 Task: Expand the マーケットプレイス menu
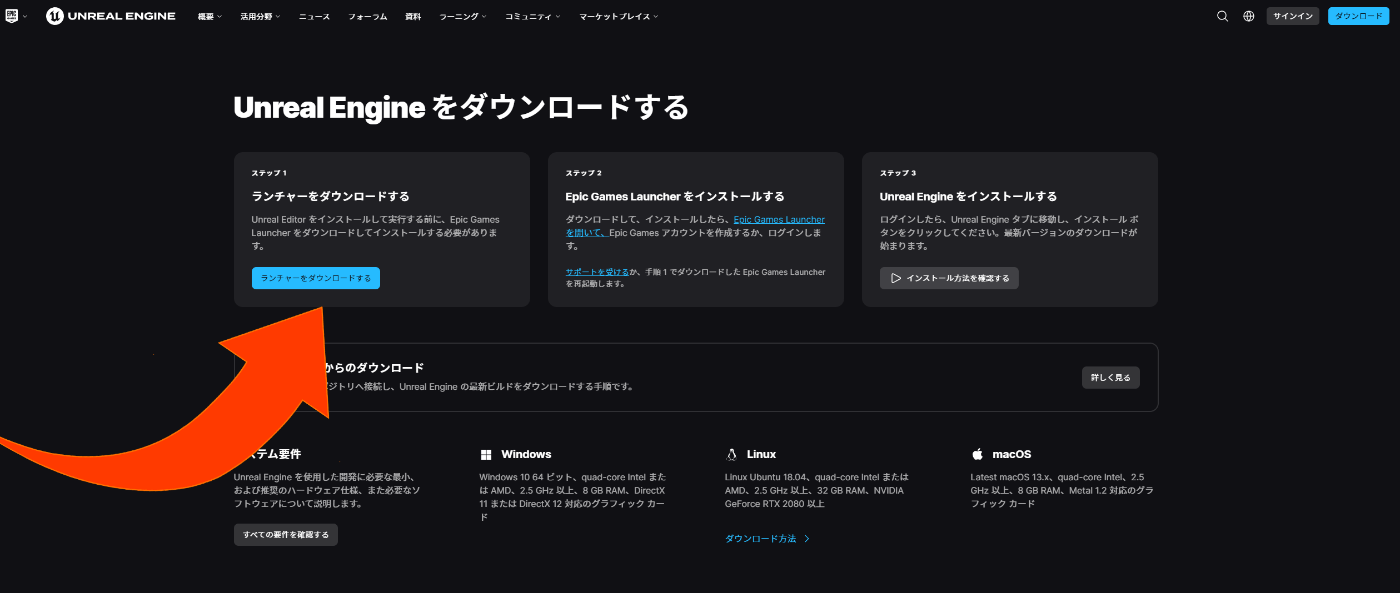tap(618, 17)
